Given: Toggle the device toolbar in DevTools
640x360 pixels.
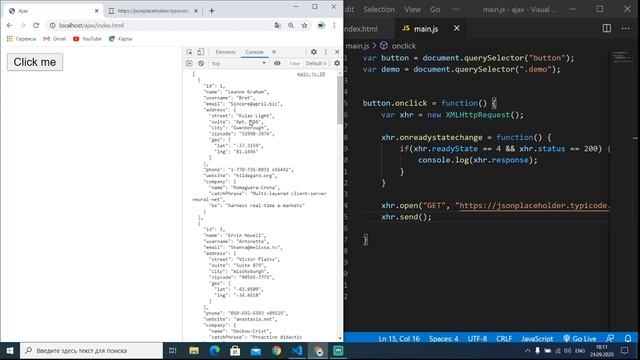Looking at the screenshot, I should (200, 52).
